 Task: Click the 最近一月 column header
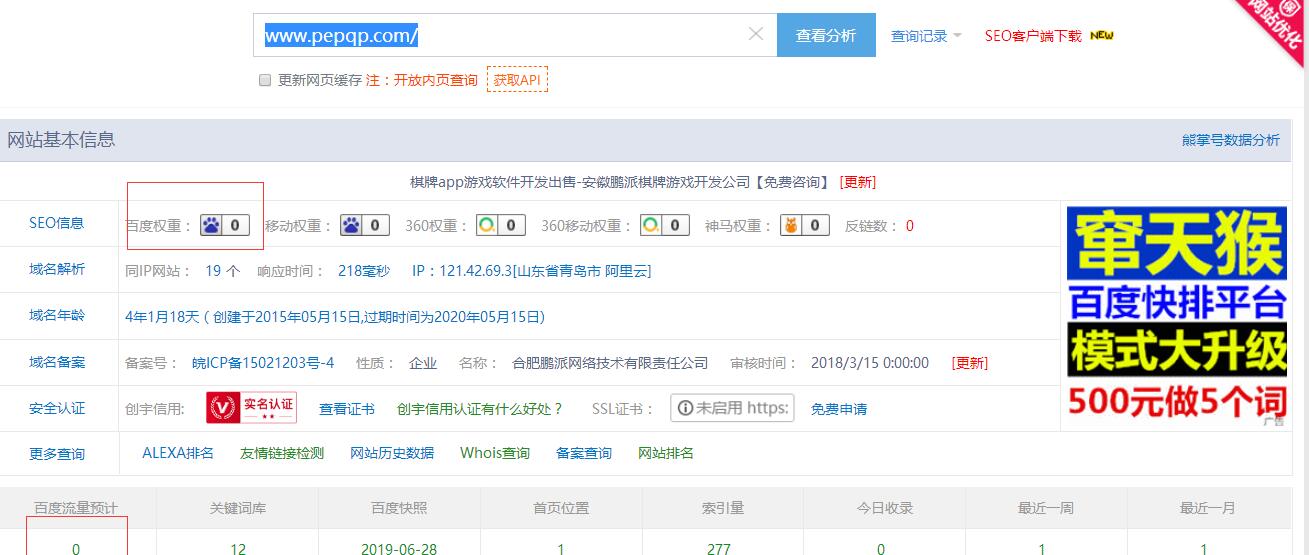tap(1208, 508)
